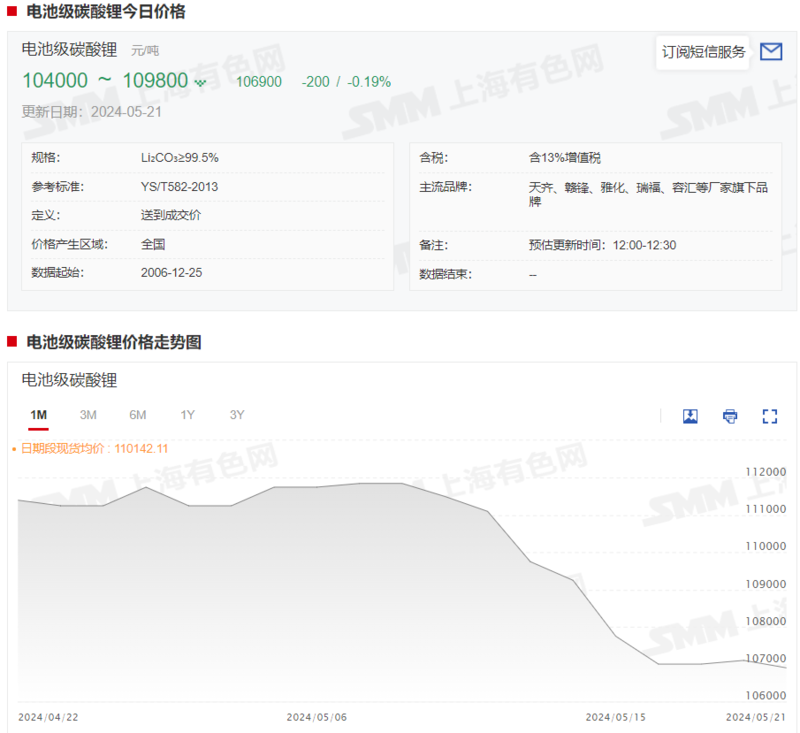This screenshot has height=733, width=800.
Task: Click the 106900 average price
Action: tap(259, 82)
